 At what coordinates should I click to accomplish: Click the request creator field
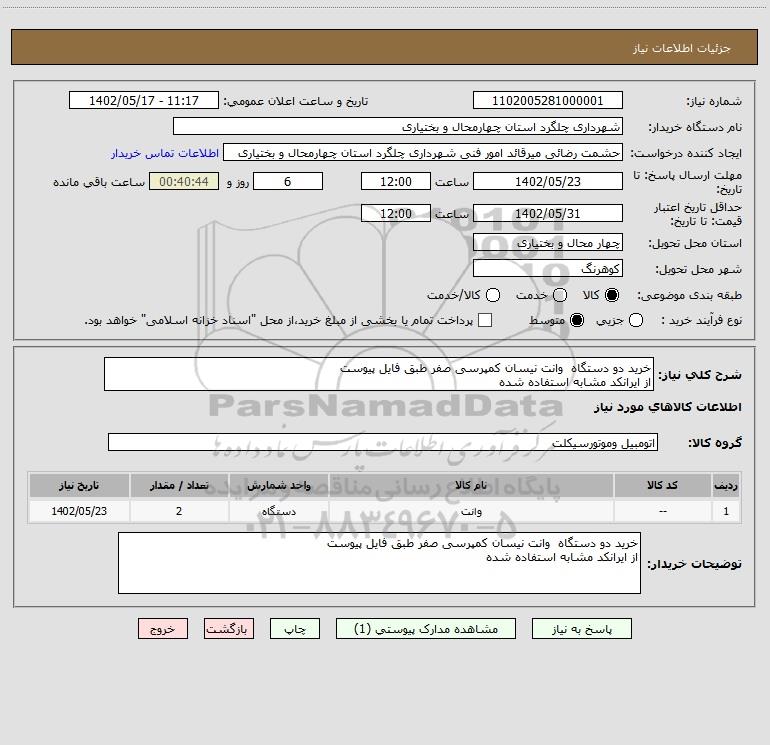(423, 152)
